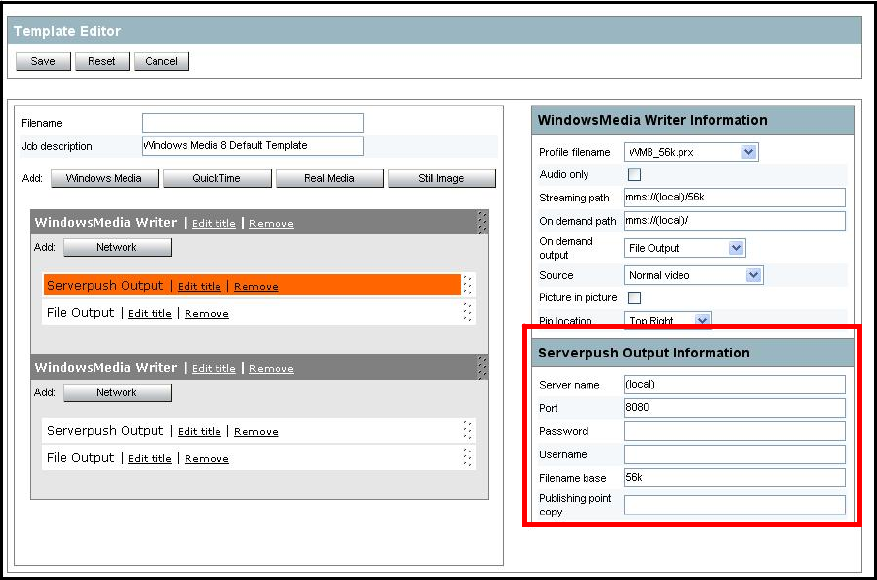
Task: Add a Windows Media writer
Action: pos(104,179)
